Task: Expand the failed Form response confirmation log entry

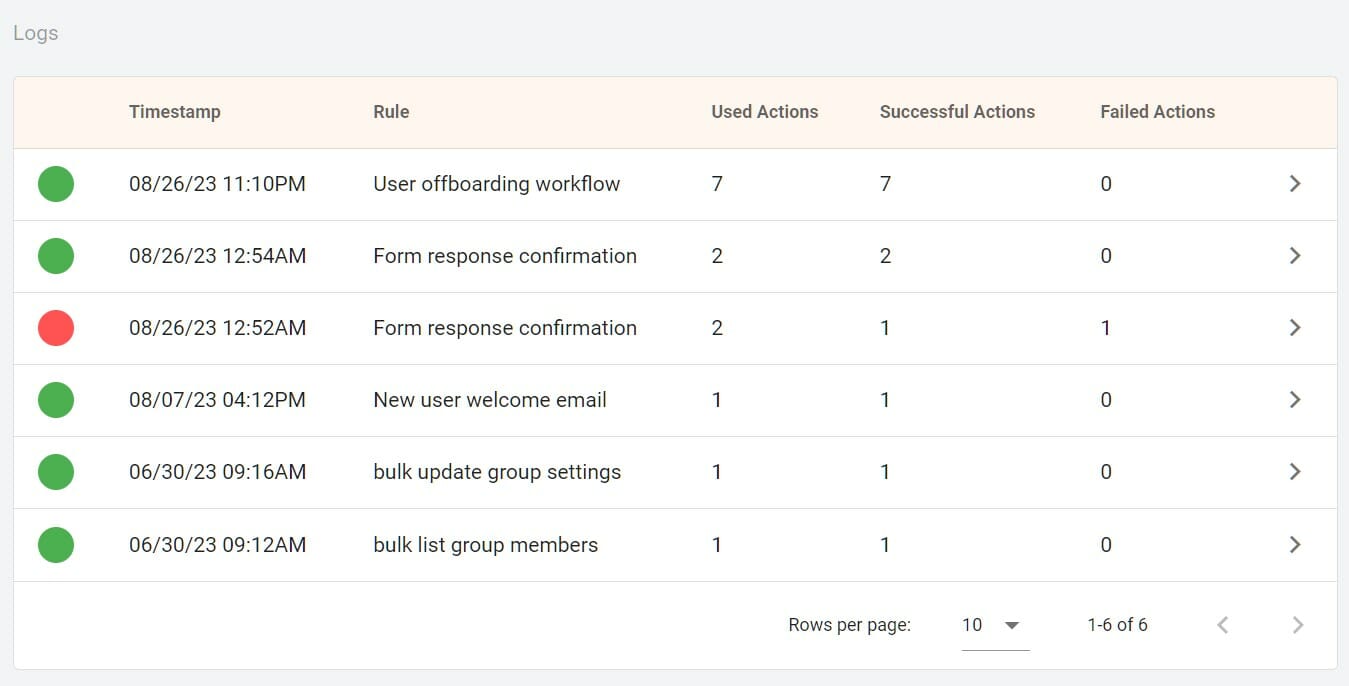Action: (x=1295, y=327)
